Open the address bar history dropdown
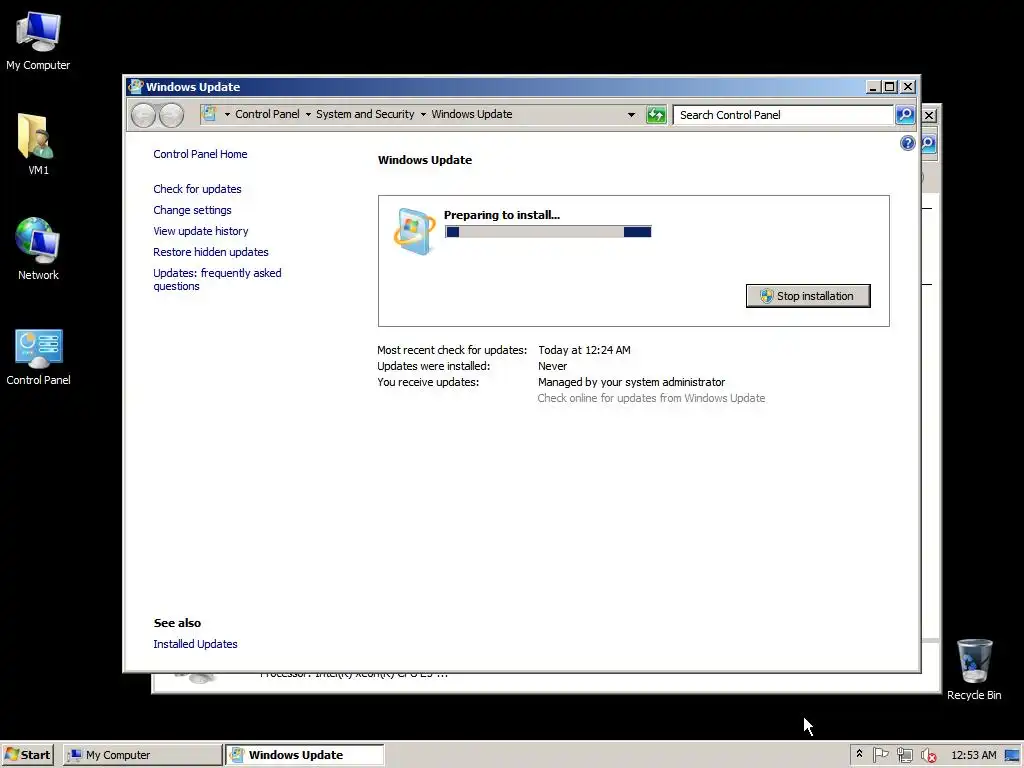The width and height of the screenshot is (1024, 768). pyautogui.click(x=631, y=115)
